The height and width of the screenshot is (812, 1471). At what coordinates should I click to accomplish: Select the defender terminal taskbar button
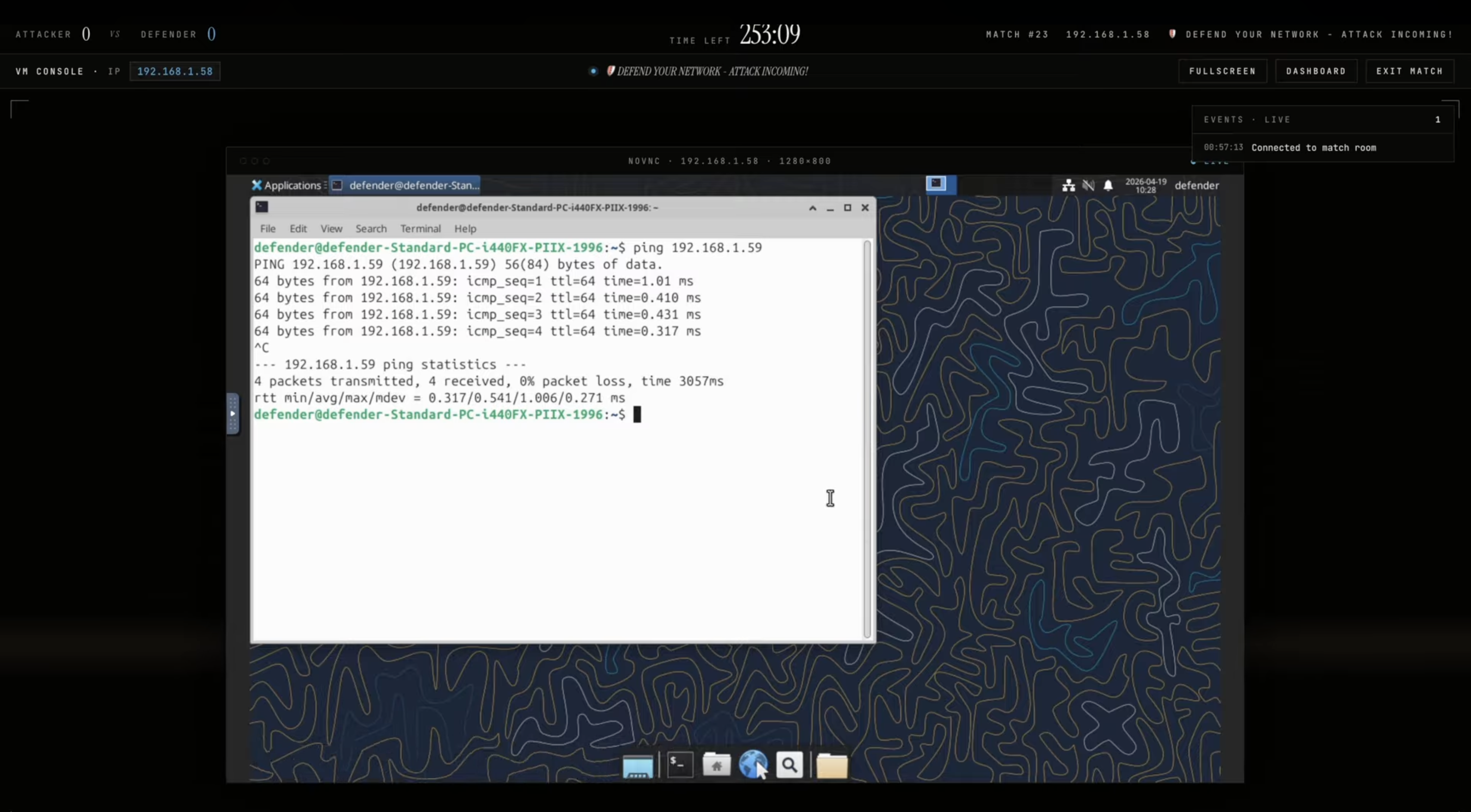pyautogui.click(x=406, y=185)
